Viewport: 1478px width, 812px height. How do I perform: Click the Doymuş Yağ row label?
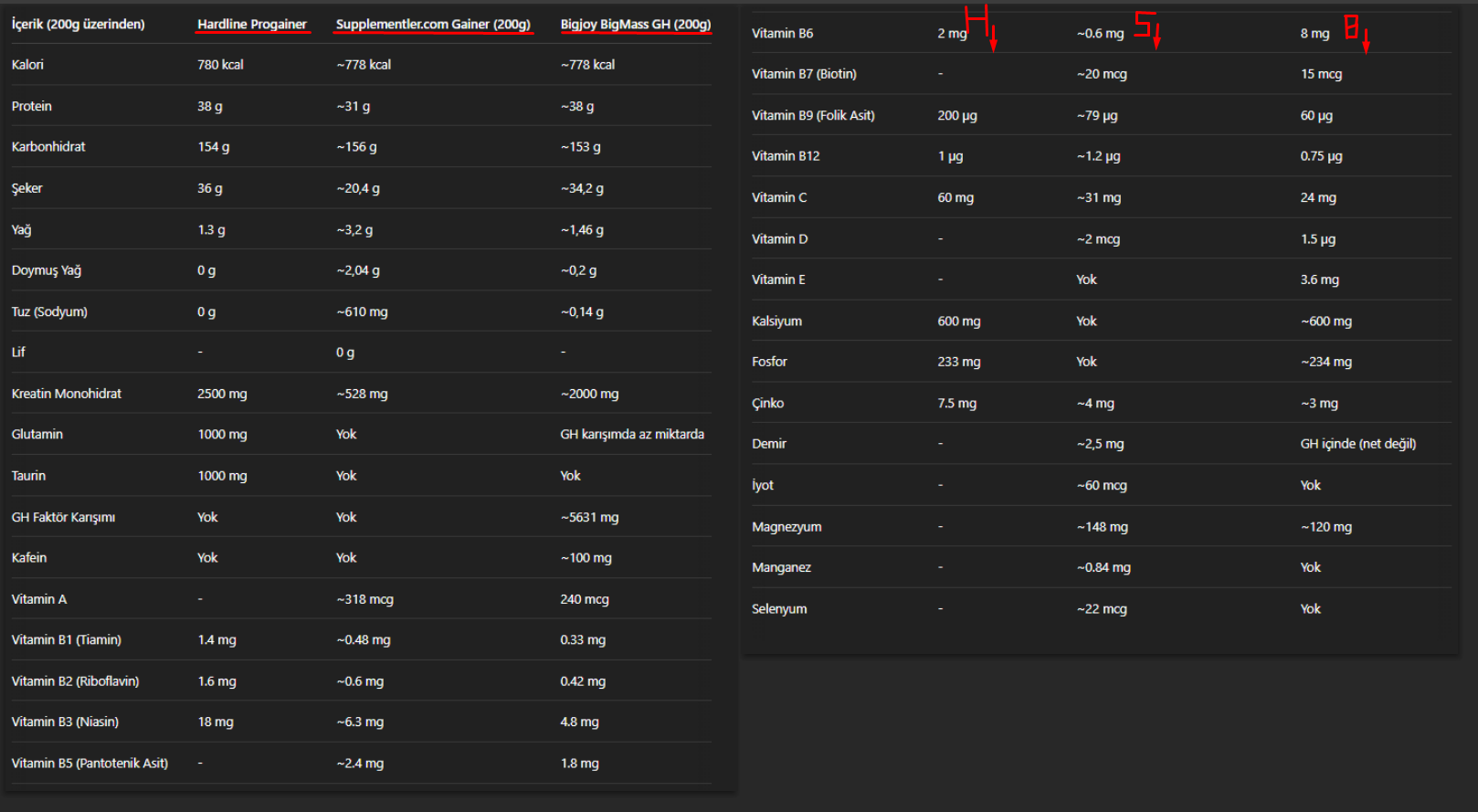(x=47, y=270)
